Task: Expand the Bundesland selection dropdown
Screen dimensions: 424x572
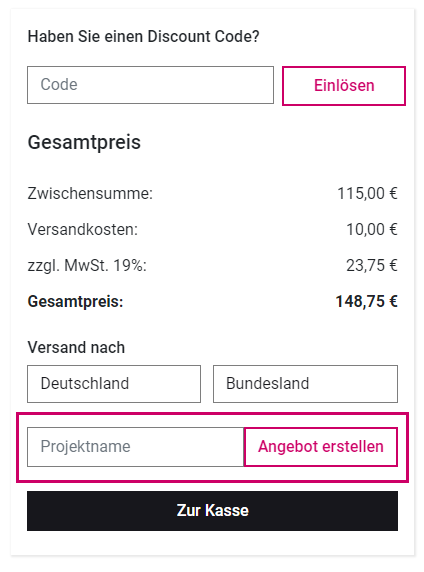Action: point(305,384)
